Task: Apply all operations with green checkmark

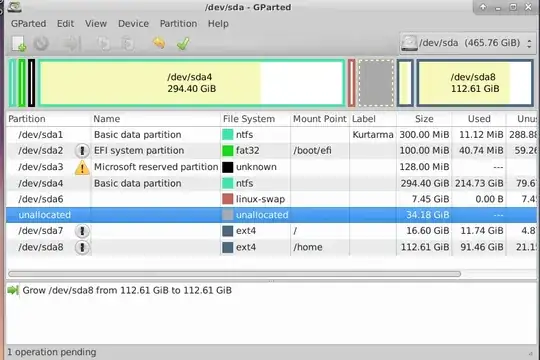Action: click(x=183, y=43)
